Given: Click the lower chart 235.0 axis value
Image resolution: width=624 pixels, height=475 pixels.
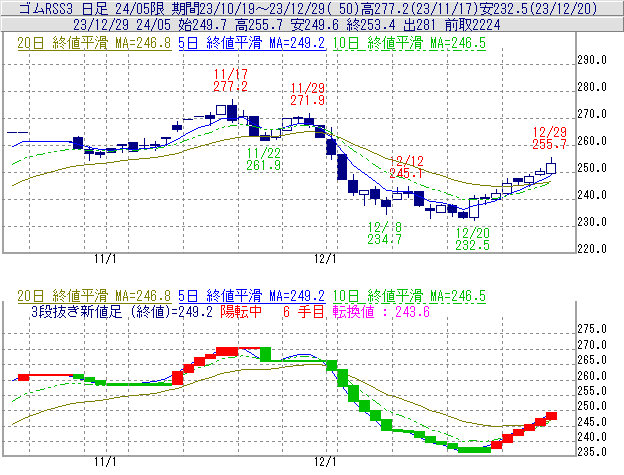Looking at the screenshot, I should click(592, 452).
